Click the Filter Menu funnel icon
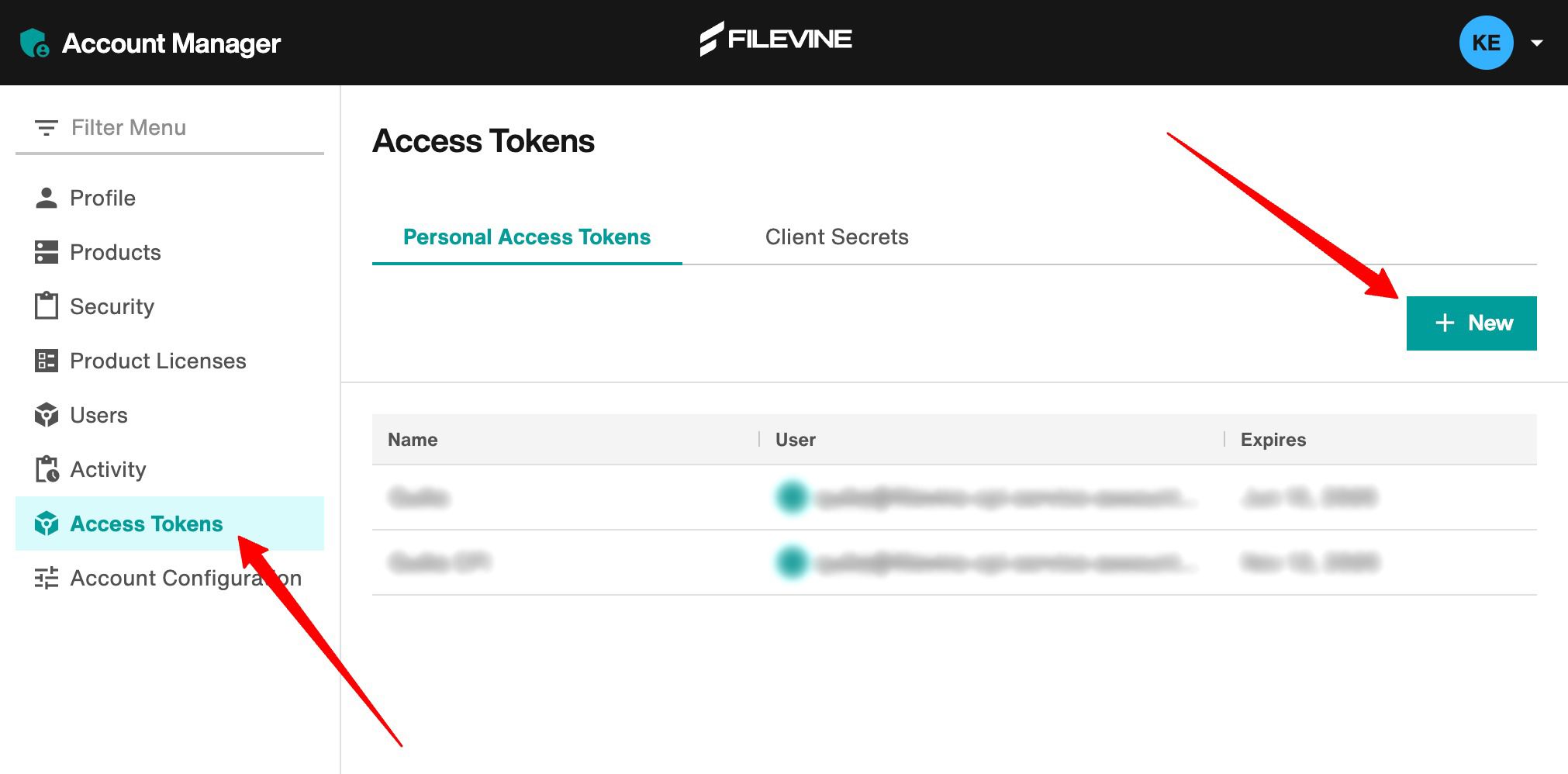This screenshot has width=1568, height=774. click(46, 126)
